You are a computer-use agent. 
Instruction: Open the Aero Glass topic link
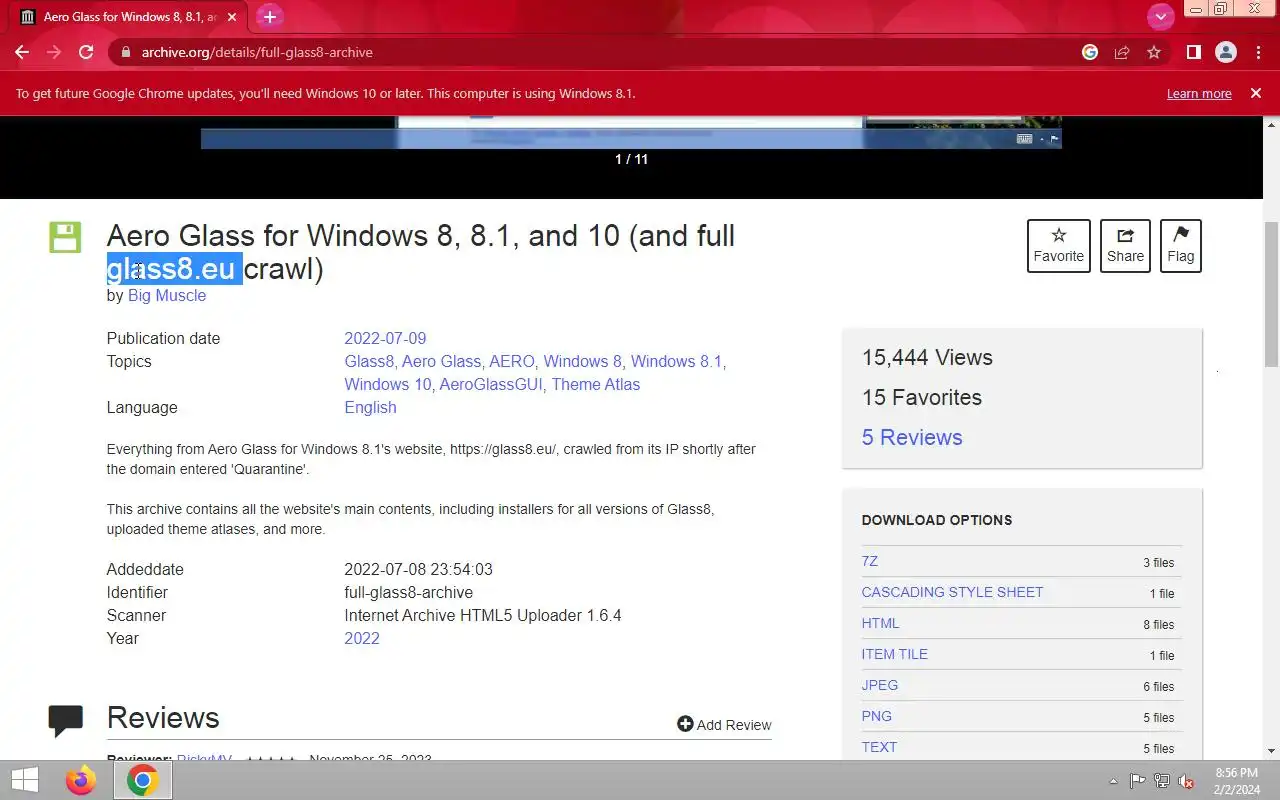tap(441, 361)
